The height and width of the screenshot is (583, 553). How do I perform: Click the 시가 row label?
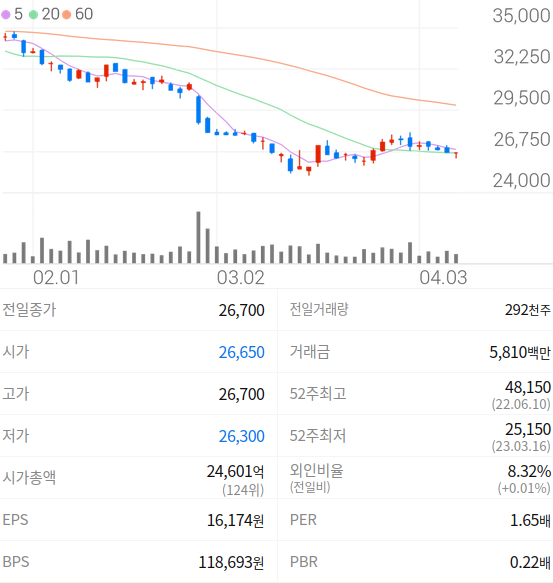point(16,352)
